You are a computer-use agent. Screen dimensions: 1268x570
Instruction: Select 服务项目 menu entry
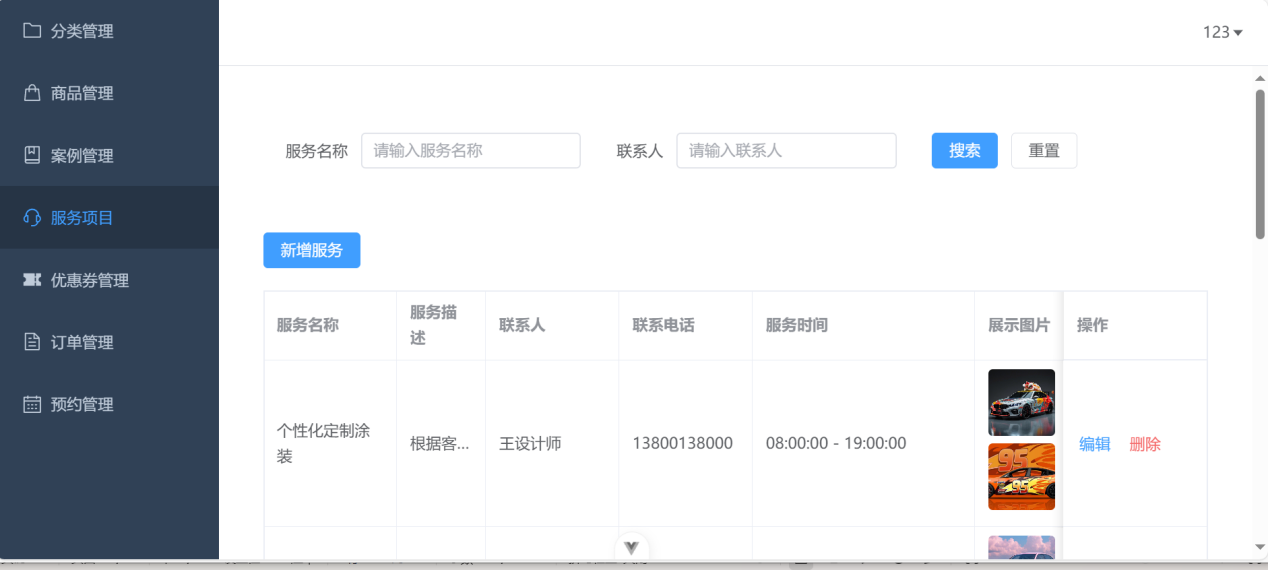[x=109, y=217]
